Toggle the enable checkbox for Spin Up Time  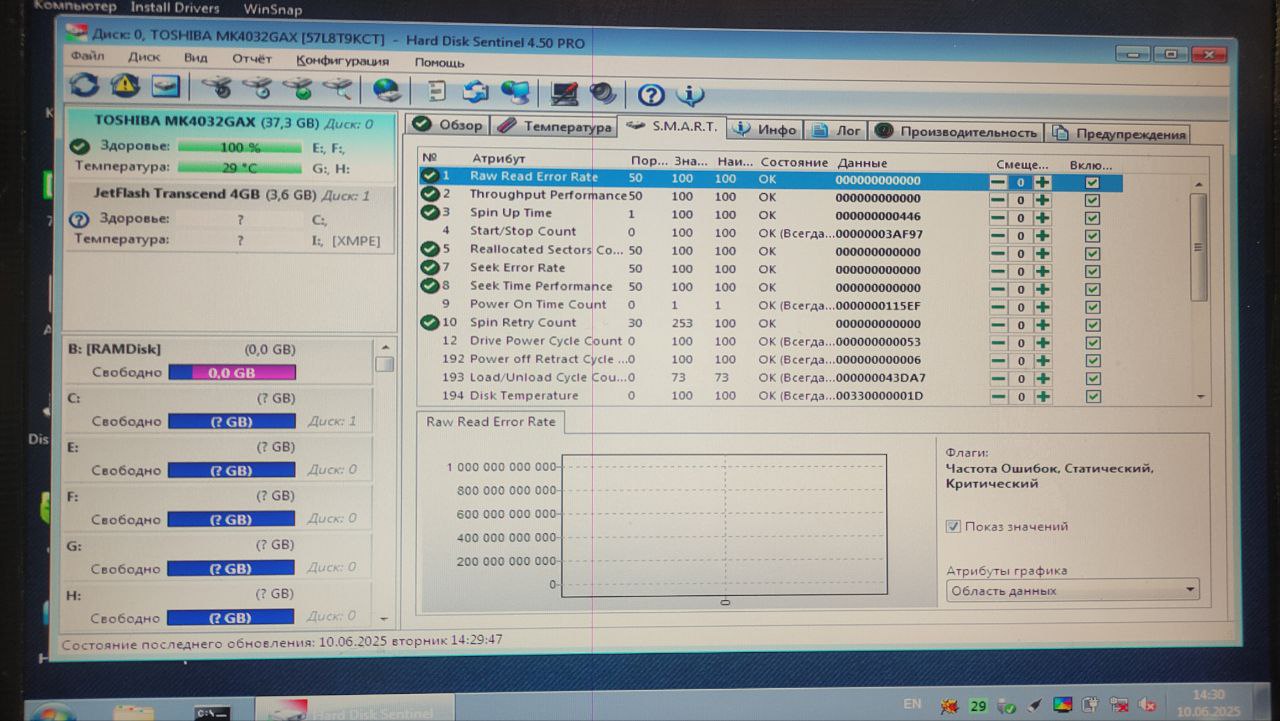pos(1092,218)
